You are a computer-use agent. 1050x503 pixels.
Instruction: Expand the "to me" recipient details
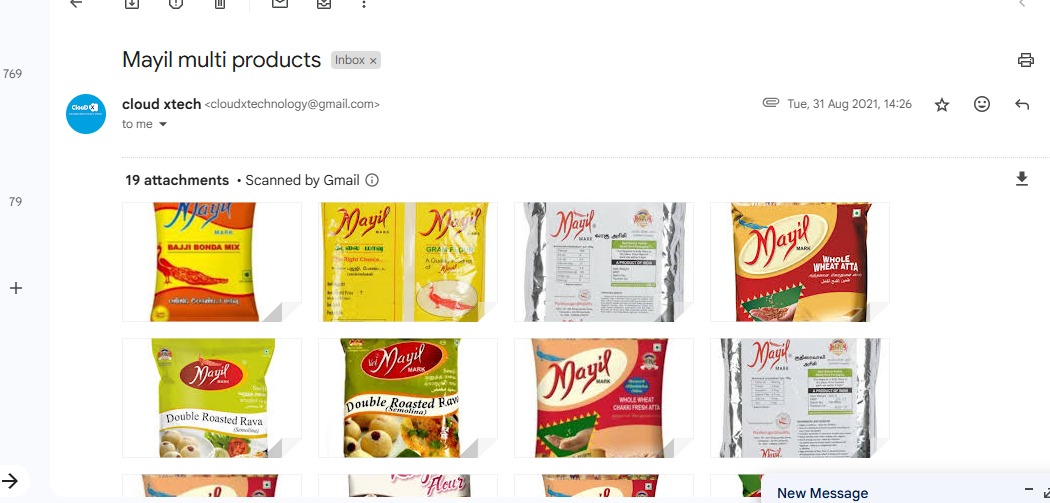click(162, 124)
